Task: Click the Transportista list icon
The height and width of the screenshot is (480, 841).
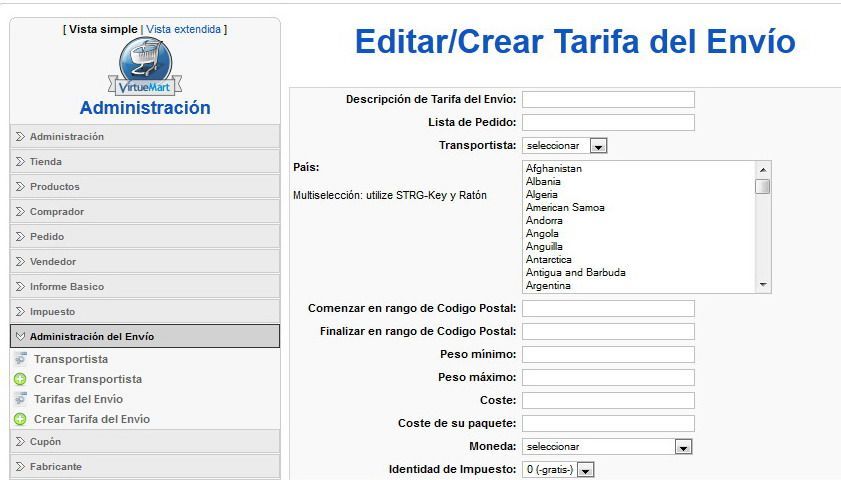Action: point(20,359)
